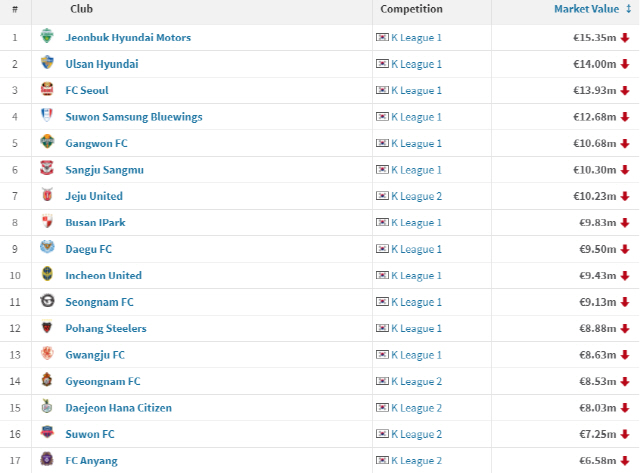This screenshot has width=640, height=473.
Task: Click the market value €12.68m
Action: click(594, 117)
